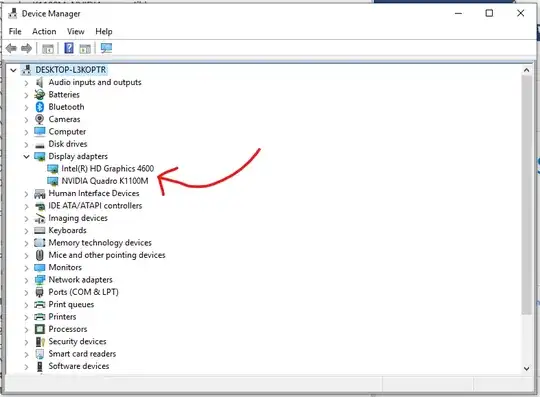This screenshot has height=397, width=540.
Task: Click the Memory technology devices icon
Action: [40, 243]
